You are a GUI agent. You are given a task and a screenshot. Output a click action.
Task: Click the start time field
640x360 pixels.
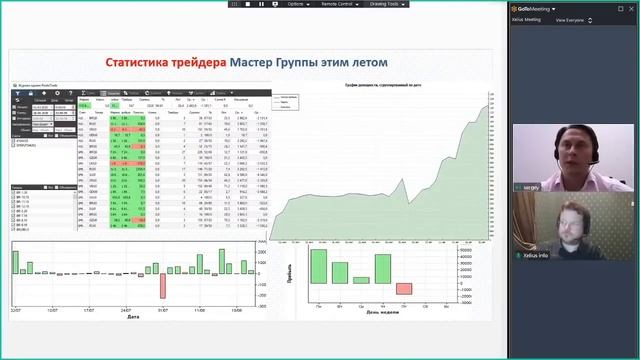pos(65,107)
